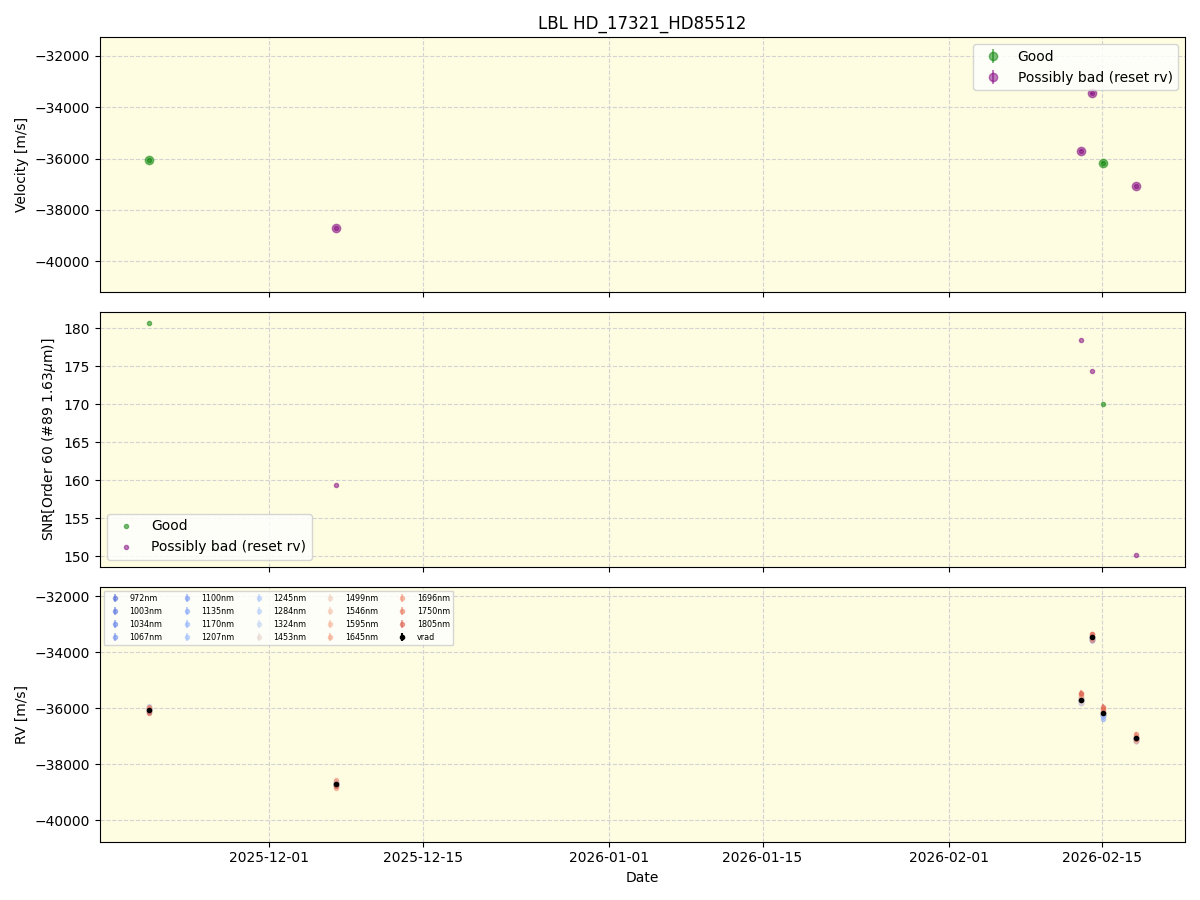Select the purple velocity point near 2025-12-07
Viewport: 1200px width, 900px height.
(335, 228)
